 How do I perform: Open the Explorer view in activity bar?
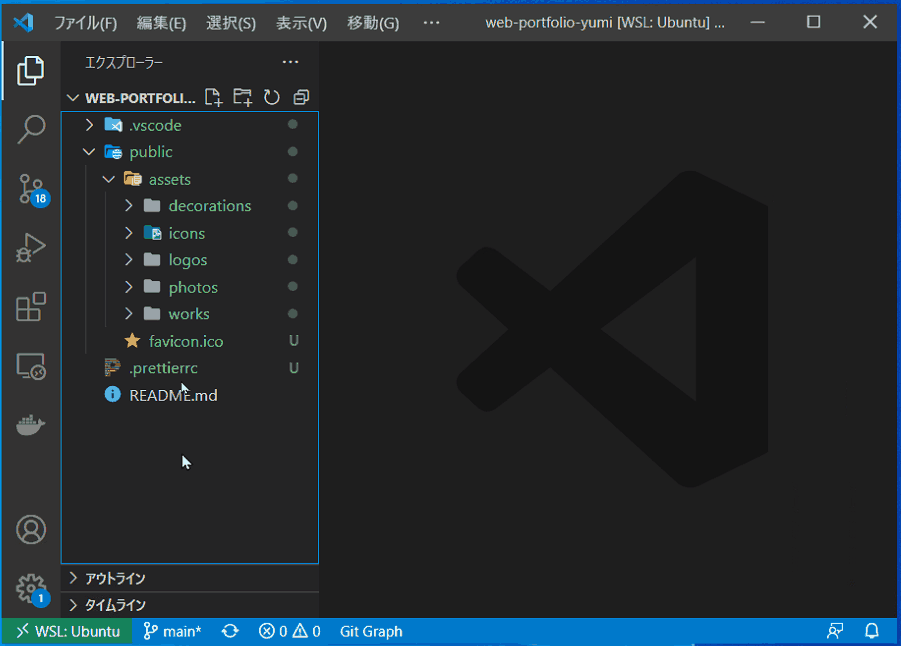30,71
